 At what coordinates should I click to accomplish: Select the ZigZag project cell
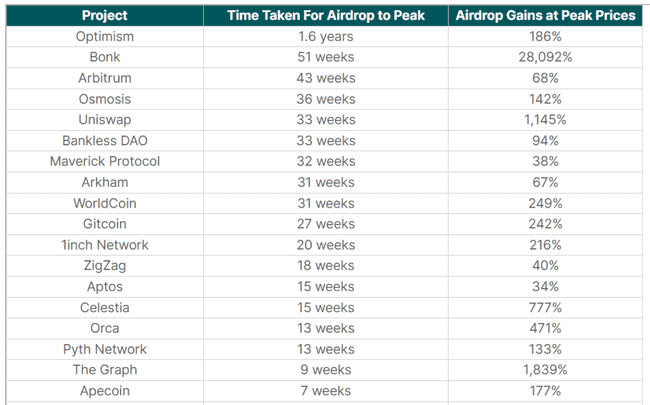[x=105, y=266]
